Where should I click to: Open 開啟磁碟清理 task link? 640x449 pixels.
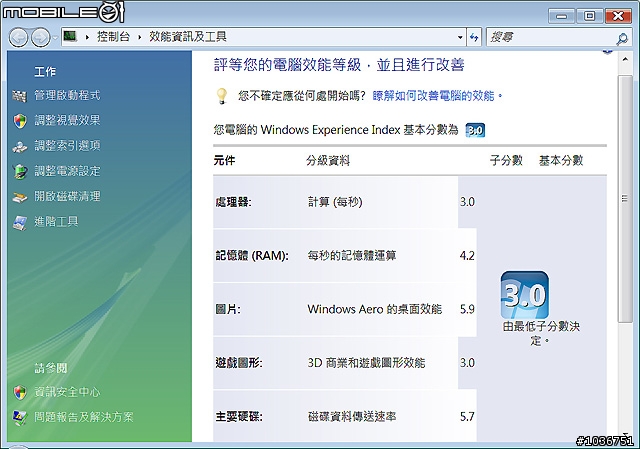coord(67,196)
